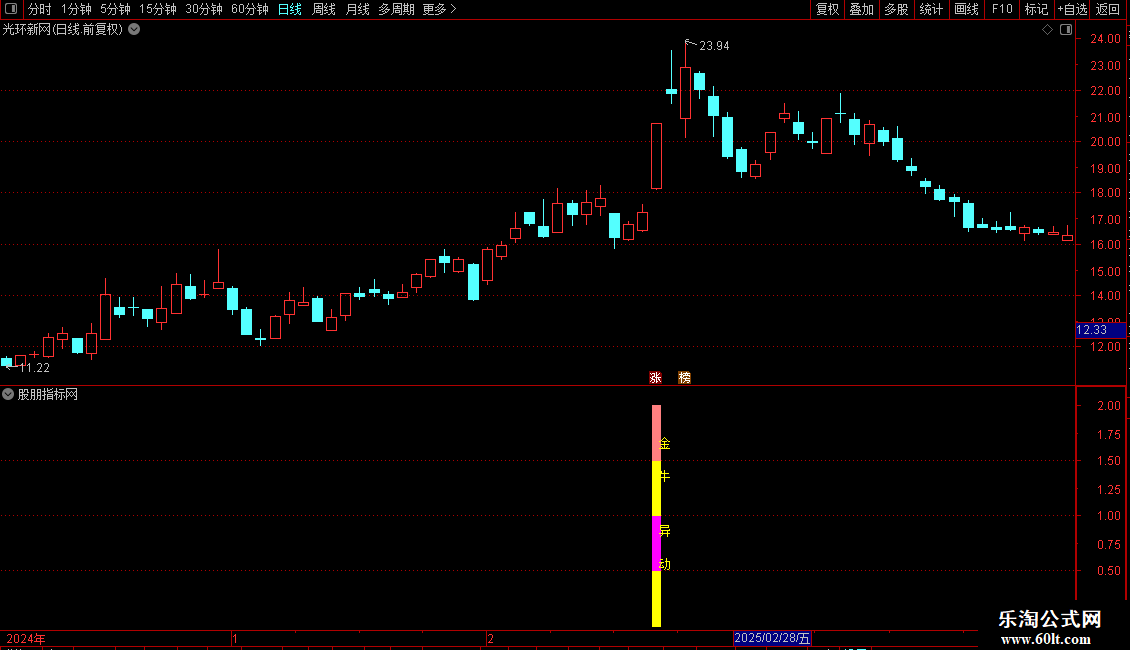1130x650 pixels.
Task: Click the pink top segment of indicator bar
Action: pyautogui.click(x=657, y=432)
